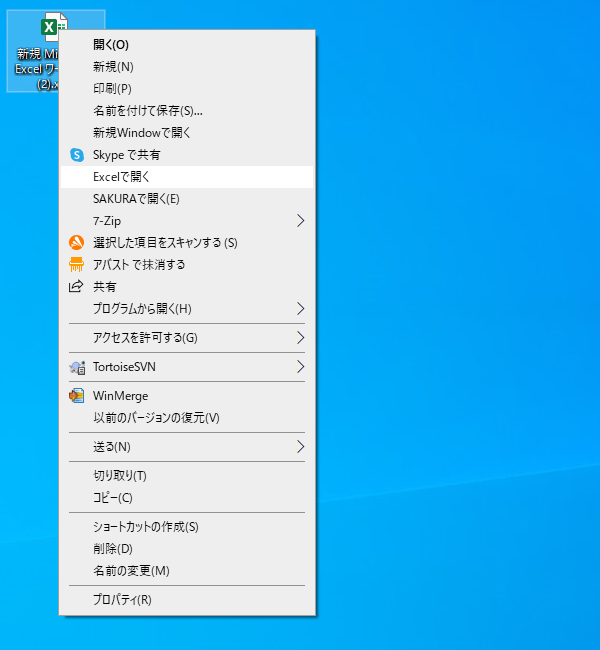Expand the アクセスを許可する(G) submenu arrow
The image size is (600, 650).
pyautogui.click(x=301, y=337)
